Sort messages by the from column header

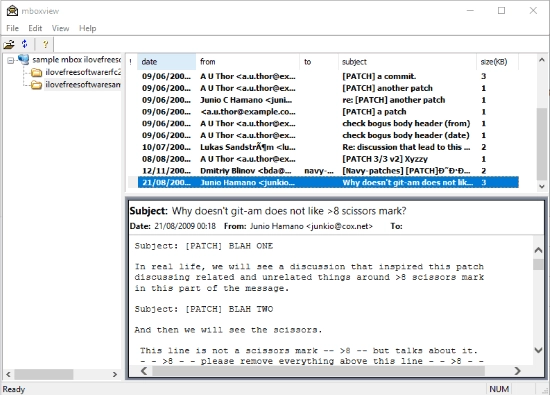[248, 62]
